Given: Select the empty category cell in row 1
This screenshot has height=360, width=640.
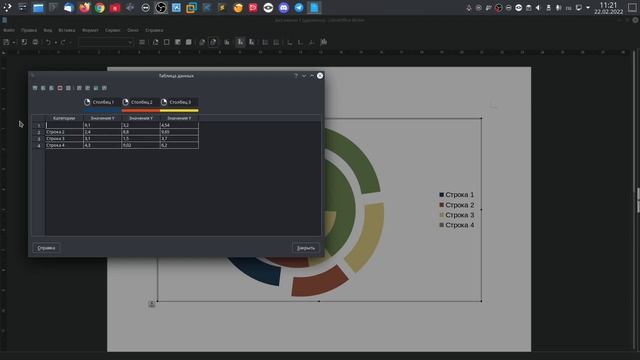Looking at the screenshot, I should pyautogui.click(x=64, y=125).
